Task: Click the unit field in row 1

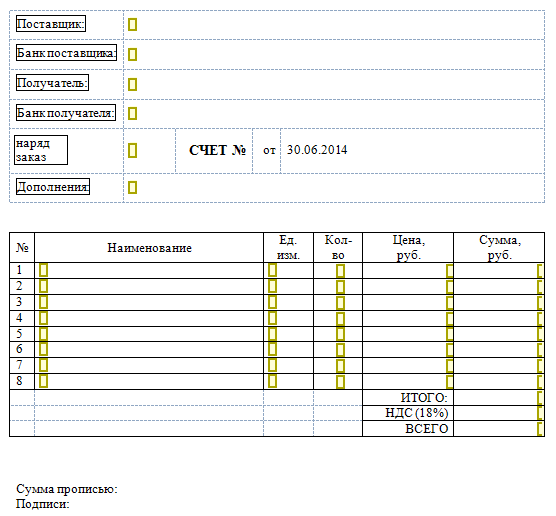Action: 272,270
